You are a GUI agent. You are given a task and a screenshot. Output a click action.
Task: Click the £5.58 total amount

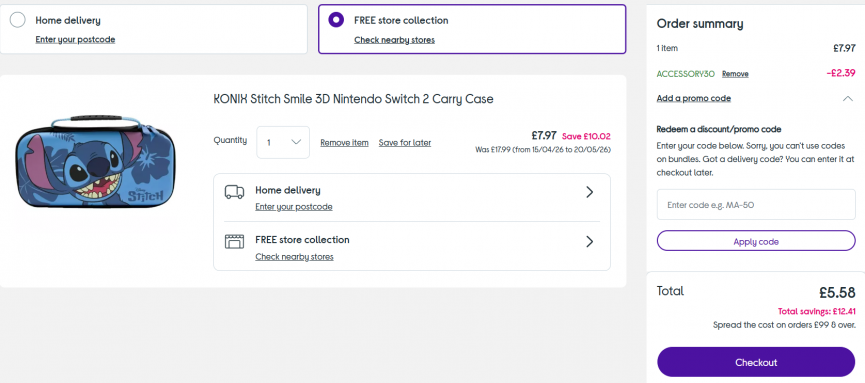(837, 292)
